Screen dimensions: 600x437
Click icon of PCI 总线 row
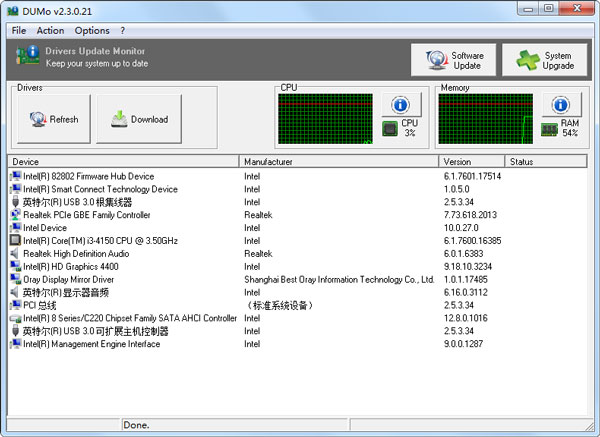tap(16, 305)
